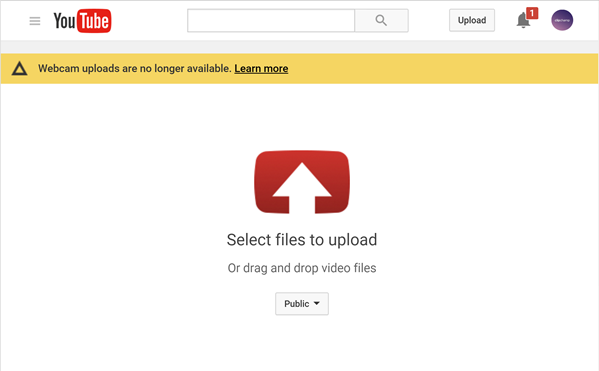
Task: Open the account avatar menu
Action: (x=562, y=20)
